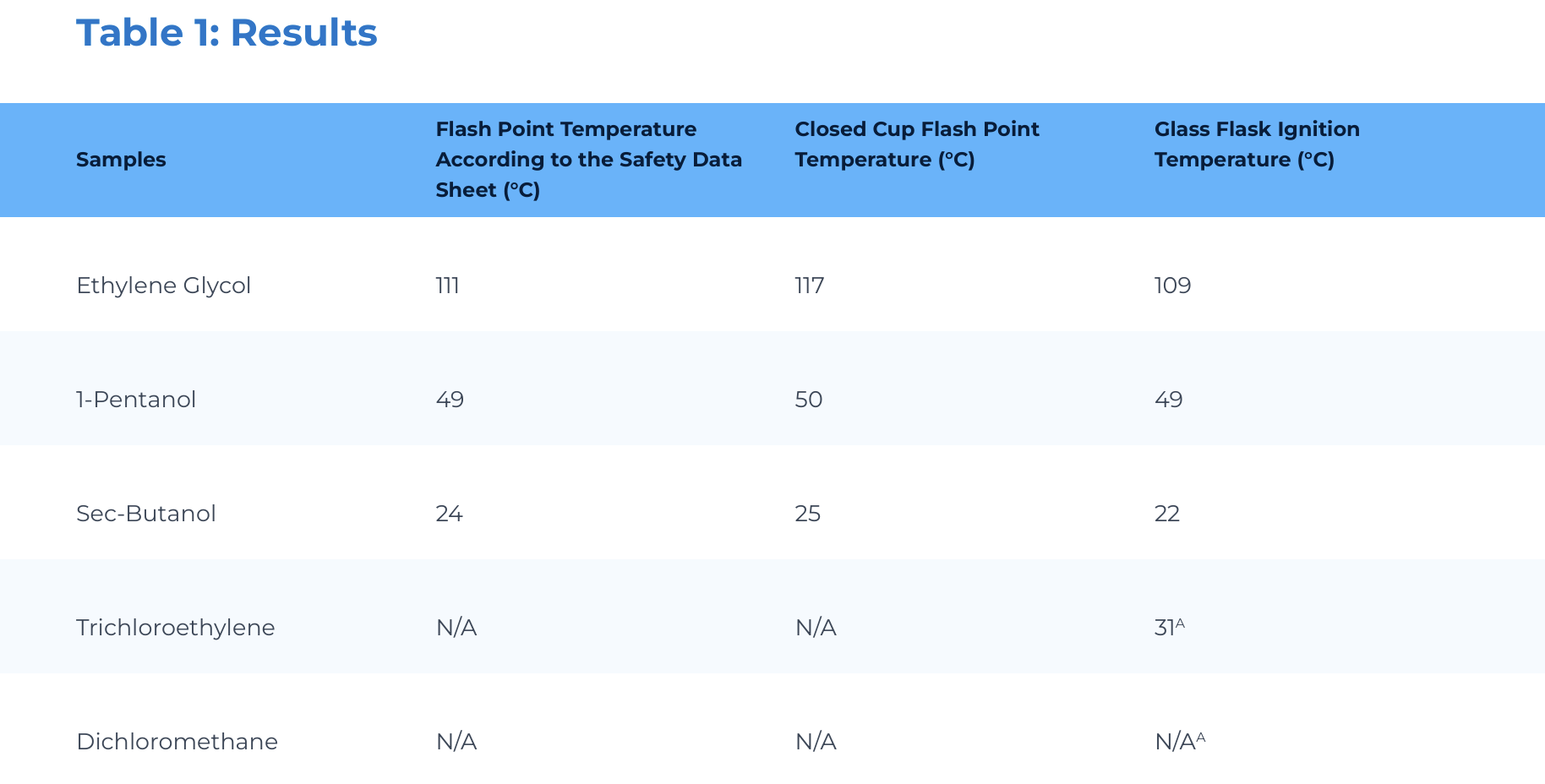Screen dimensions: 1545x784
Task: Select the 1-Pentanol sample name
Action: [136, 399]
